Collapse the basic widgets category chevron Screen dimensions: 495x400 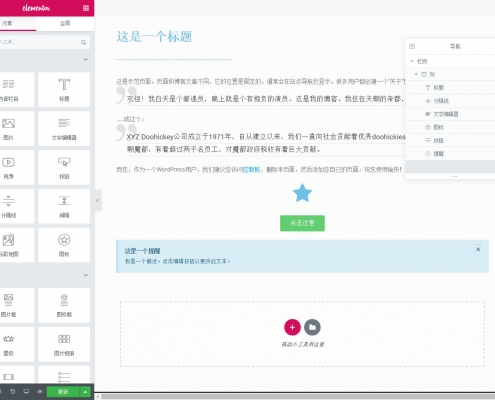click(86, 59)
